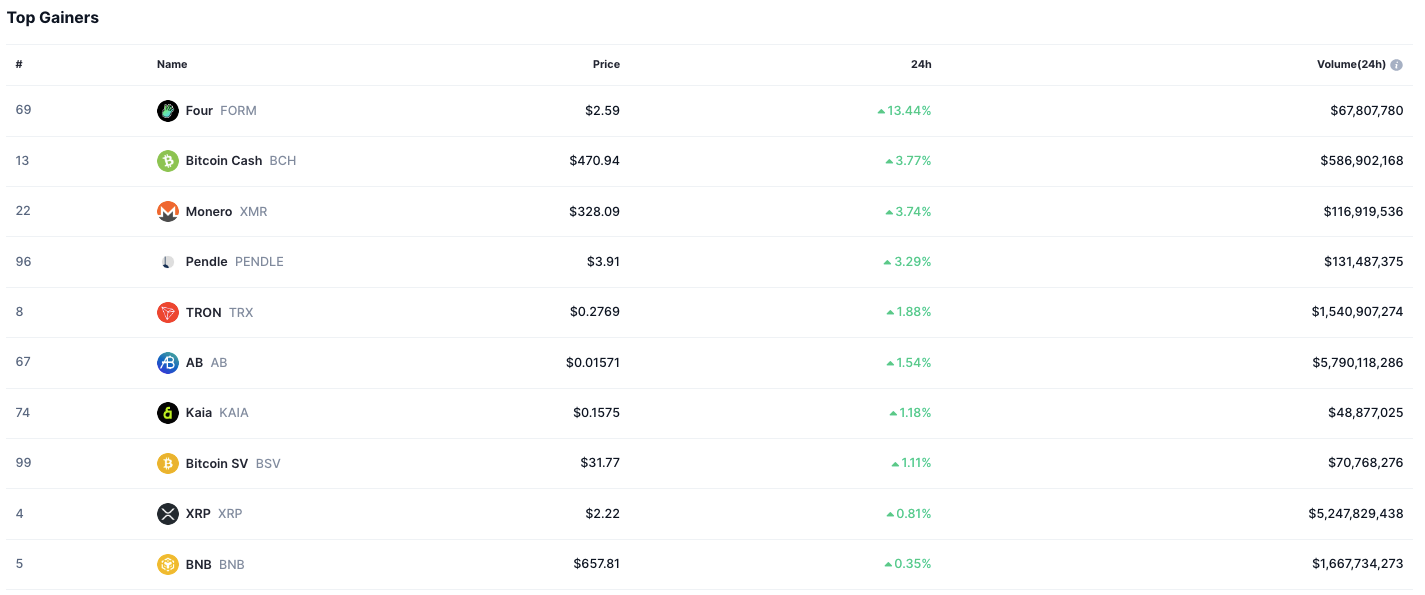
Task: Click the Kaia coin icon
Action: click(x=168, y=413)
